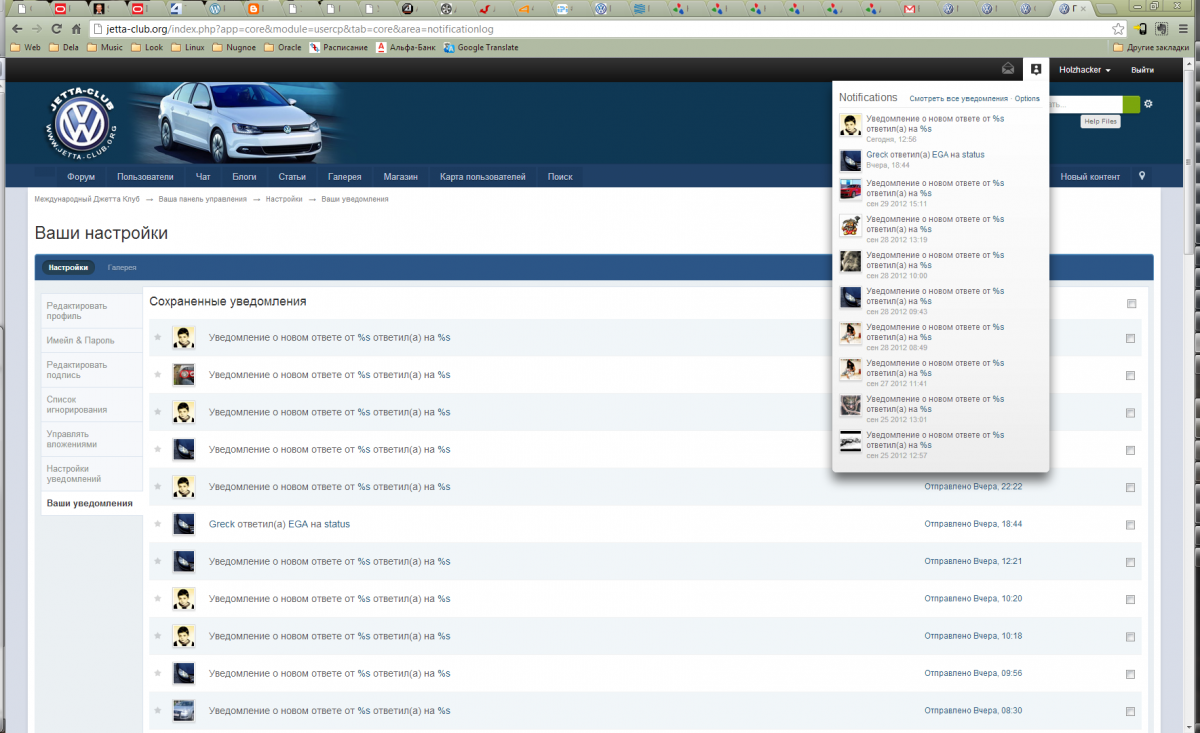Expand Другие закладки bookmarks folder
The image size is (1200, 733).
(1152, 47)
